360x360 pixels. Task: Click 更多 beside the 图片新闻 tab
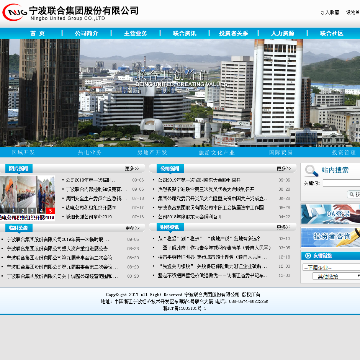tap(132, 169)
